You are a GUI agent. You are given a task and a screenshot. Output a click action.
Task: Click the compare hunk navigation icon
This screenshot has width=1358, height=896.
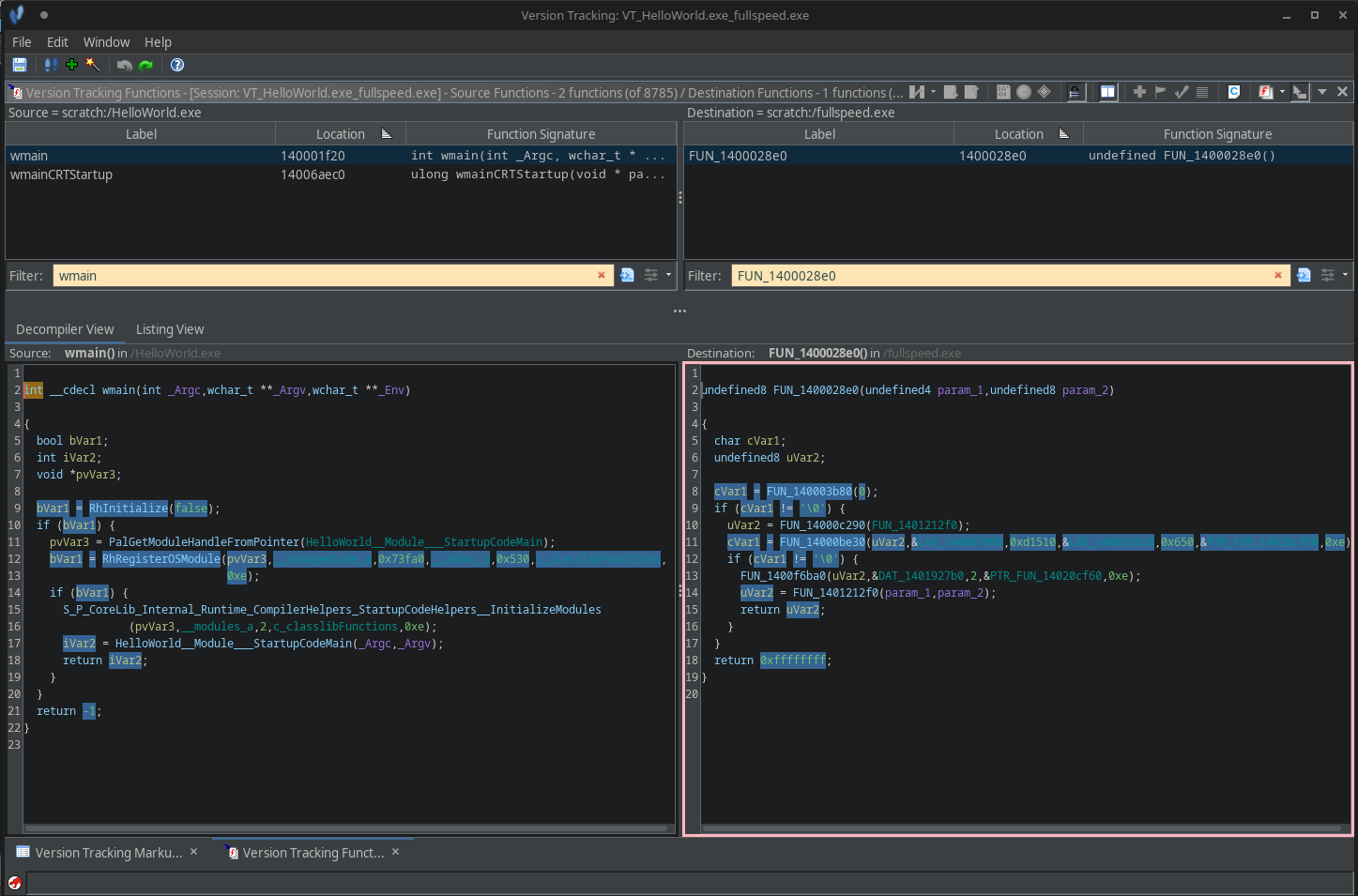click(x=917, y=92)
